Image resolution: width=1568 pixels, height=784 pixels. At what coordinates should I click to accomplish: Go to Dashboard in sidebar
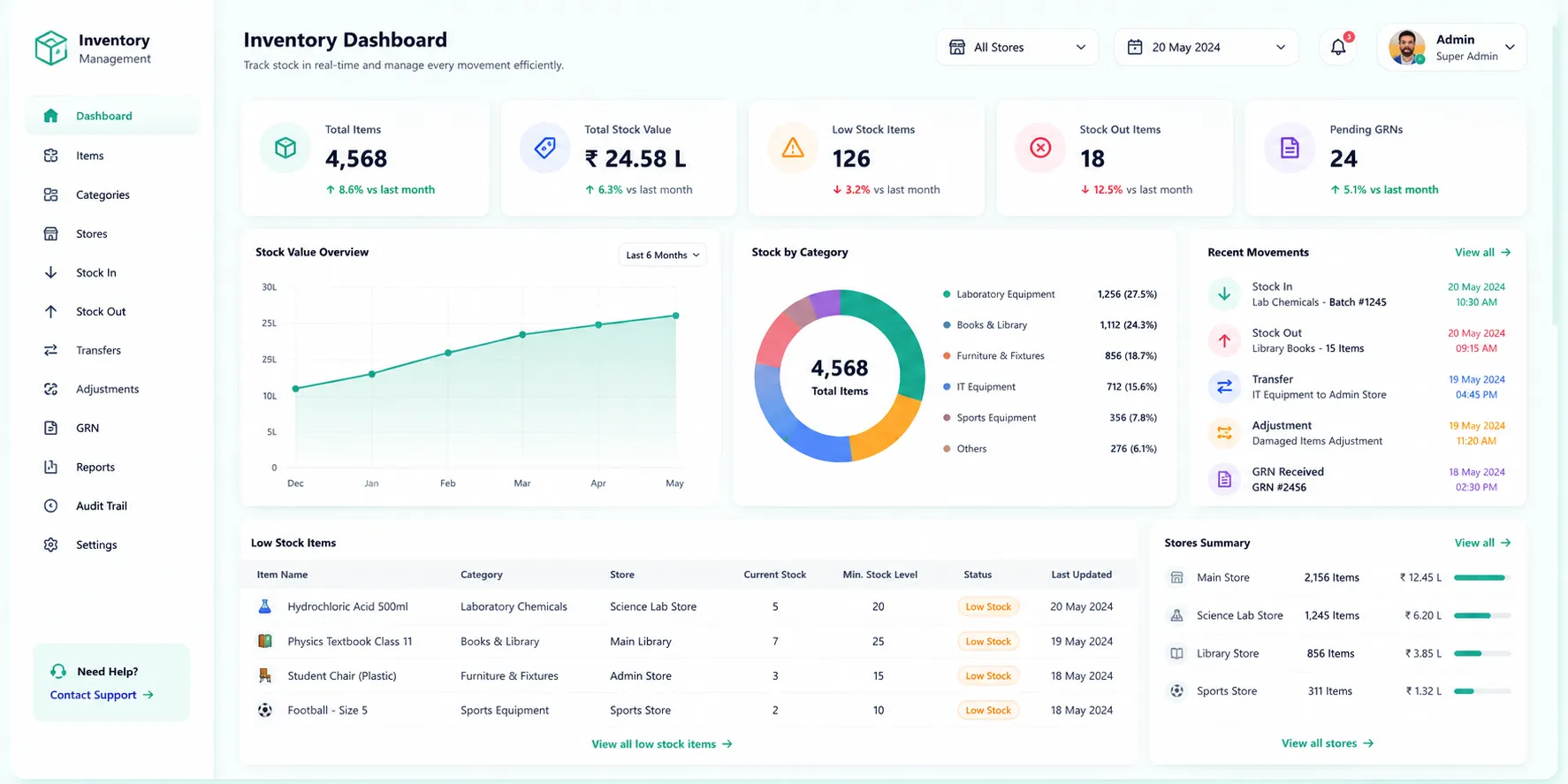[112, 116]
